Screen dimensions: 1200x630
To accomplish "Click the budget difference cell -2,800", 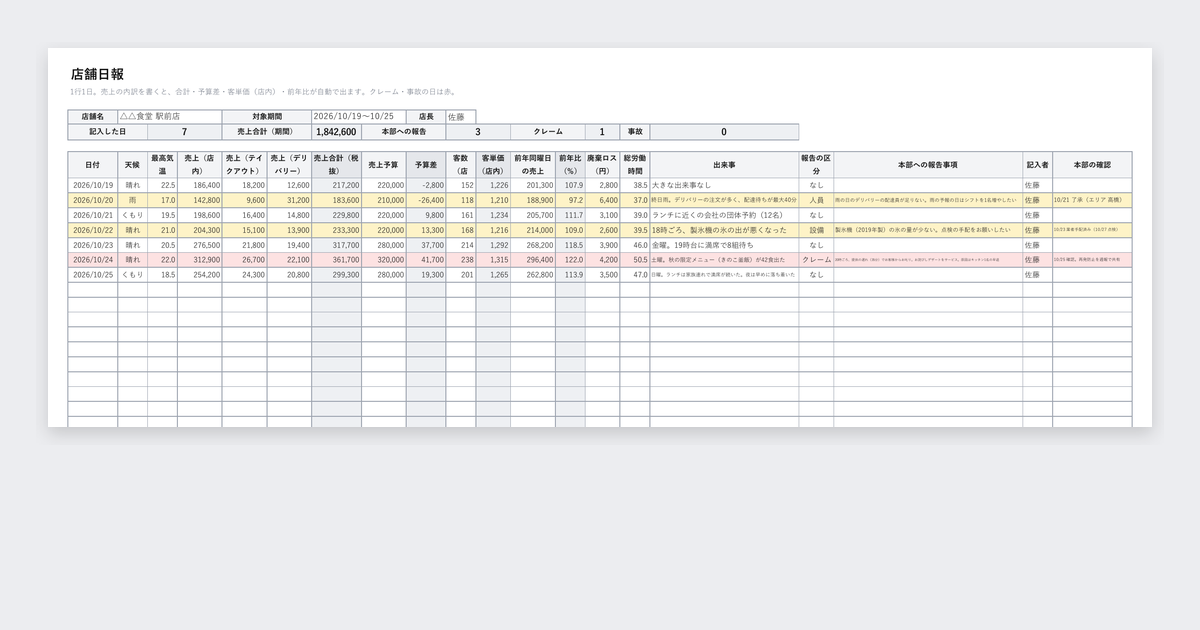I will point(426,185).
